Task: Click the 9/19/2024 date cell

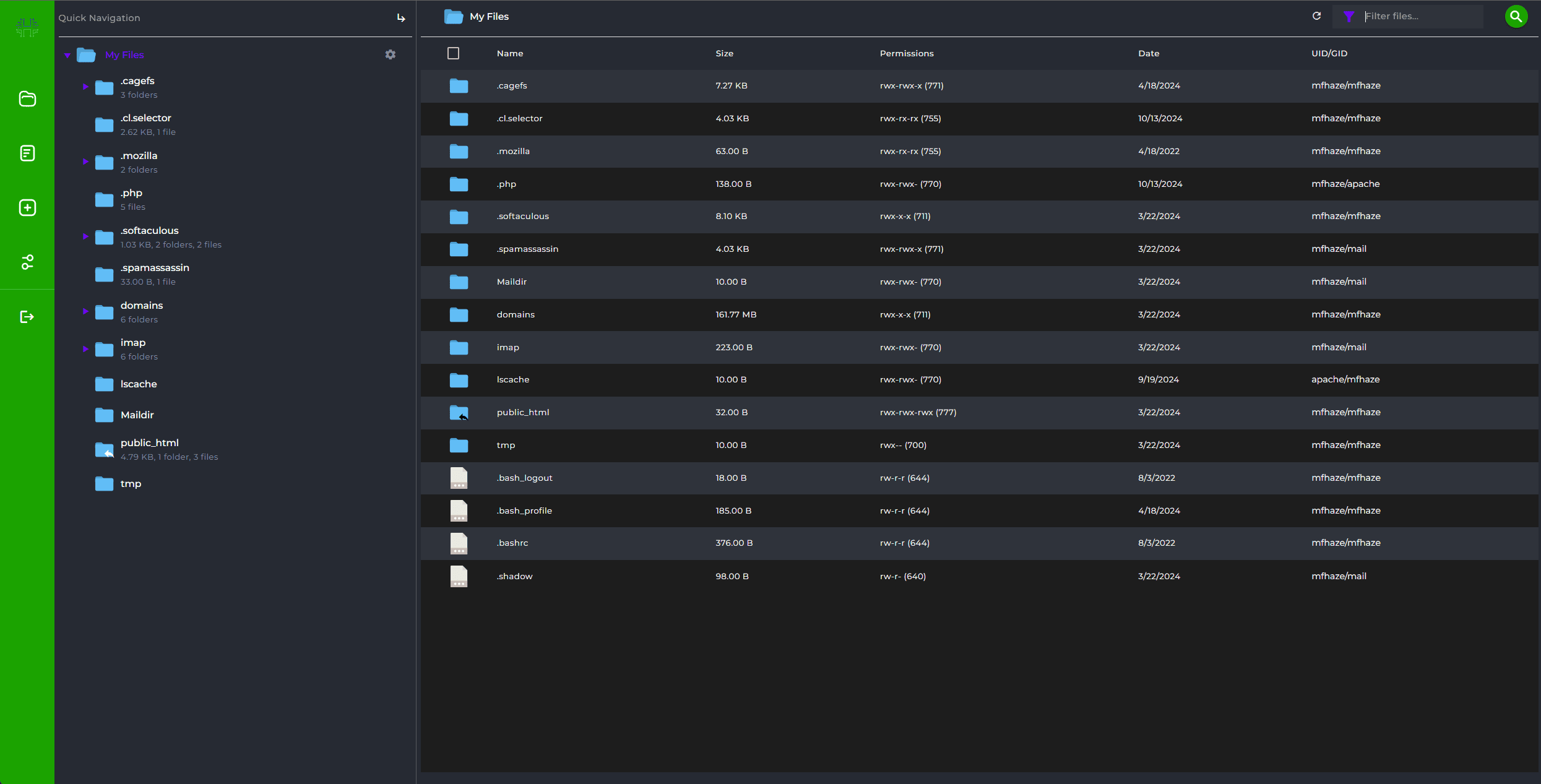Action: [1159, 380]
